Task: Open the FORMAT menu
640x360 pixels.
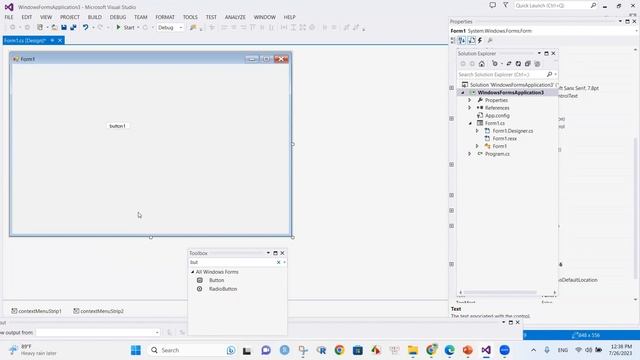Action: (165, 17)
